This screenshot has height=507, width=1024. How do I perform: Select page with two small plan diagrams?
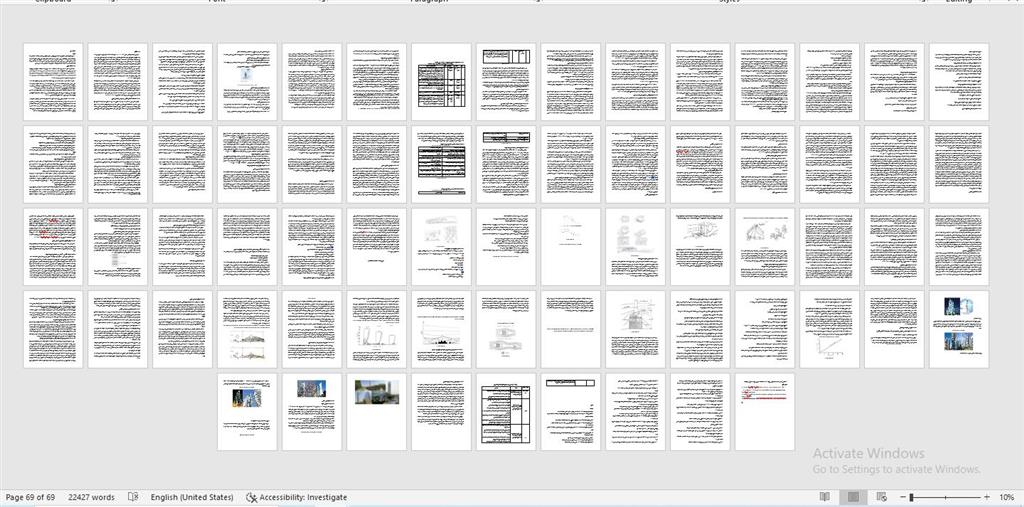click(x=505, y=329)
